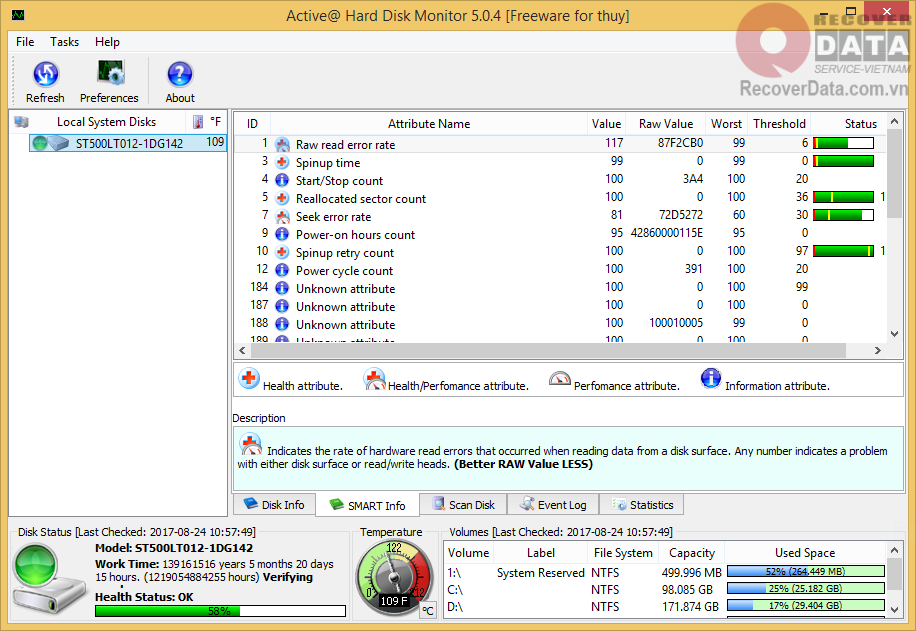Image resolution: width=916 pixels, height=631 pixels.
Task: Open the Tasks menu
Action: (x=64, y=42)
